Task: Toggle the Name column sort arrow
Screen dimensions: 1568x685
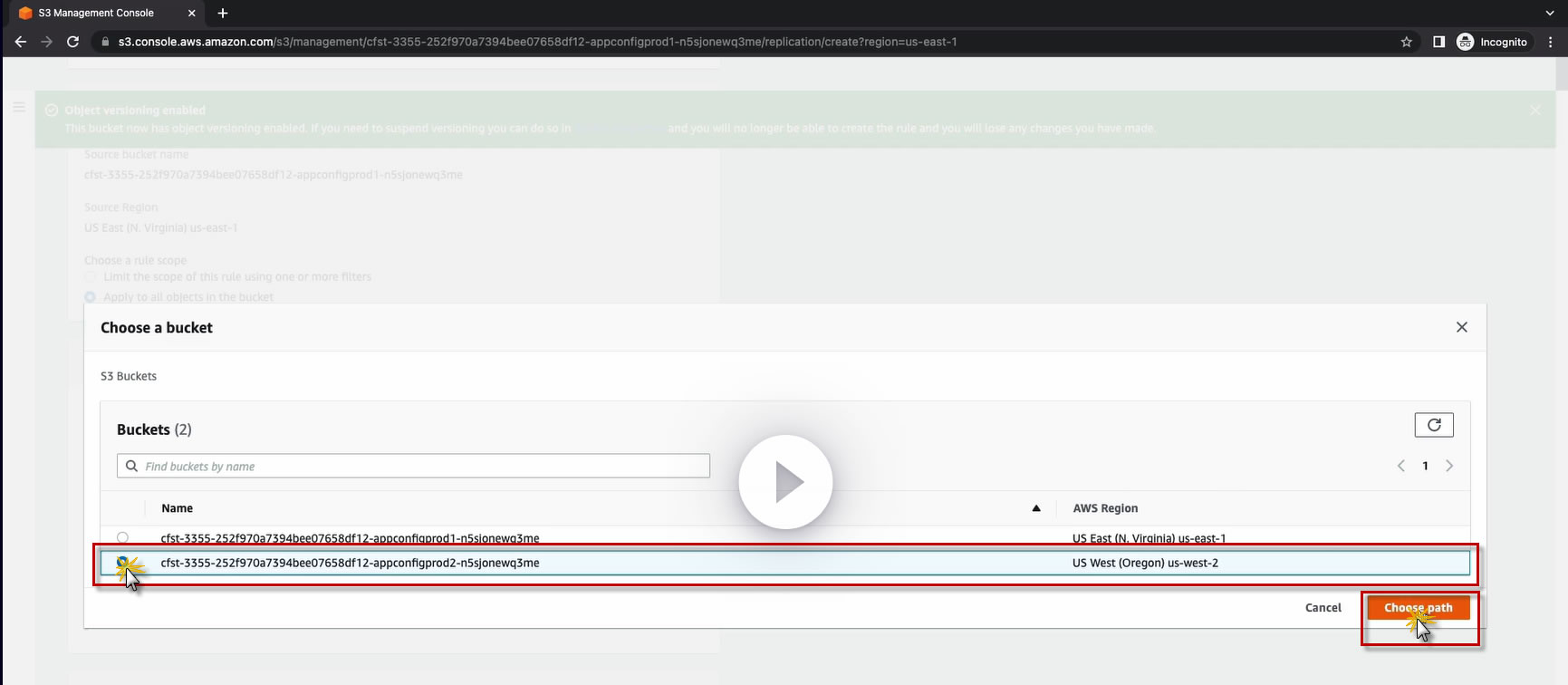Action: coord(1036,508)
